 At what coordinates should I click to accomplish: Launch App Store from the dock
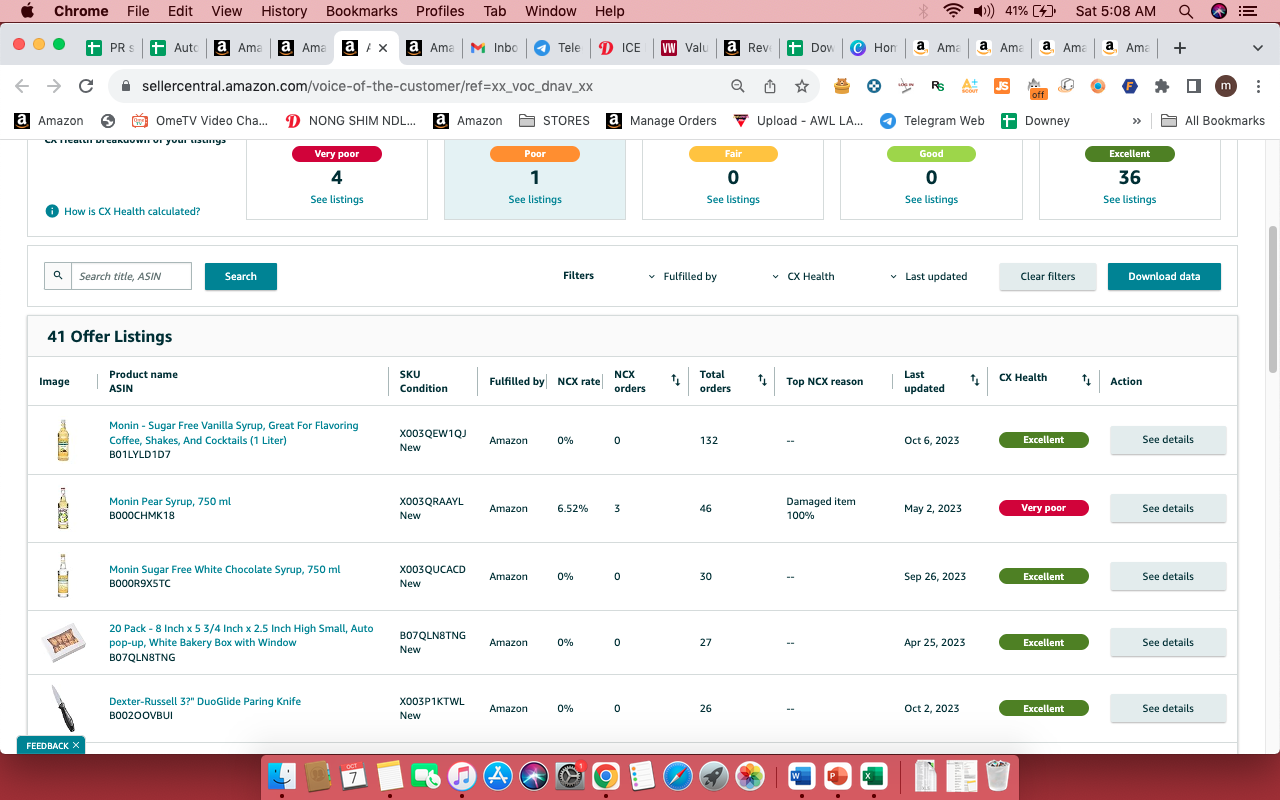(x=497, y=775)
